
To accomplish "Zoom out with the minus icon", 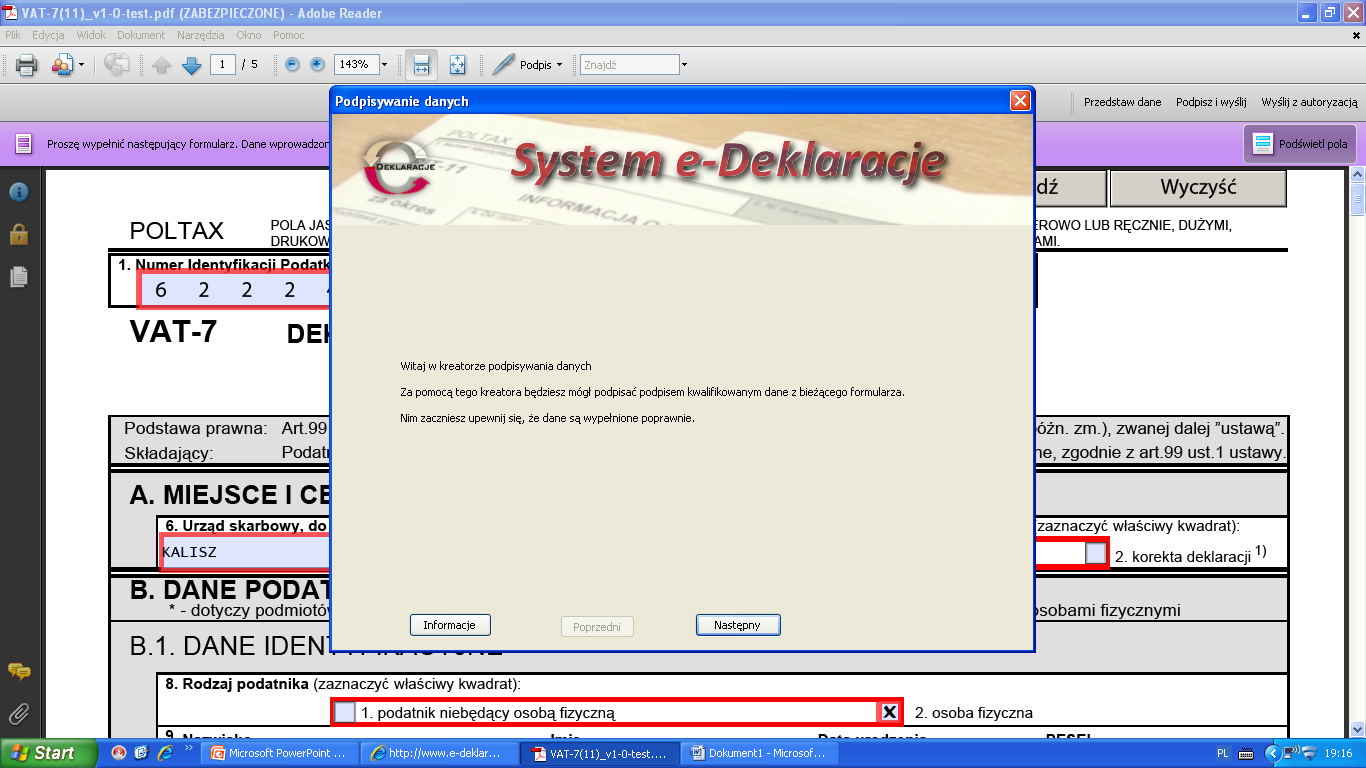I will (x=292, y=64).
